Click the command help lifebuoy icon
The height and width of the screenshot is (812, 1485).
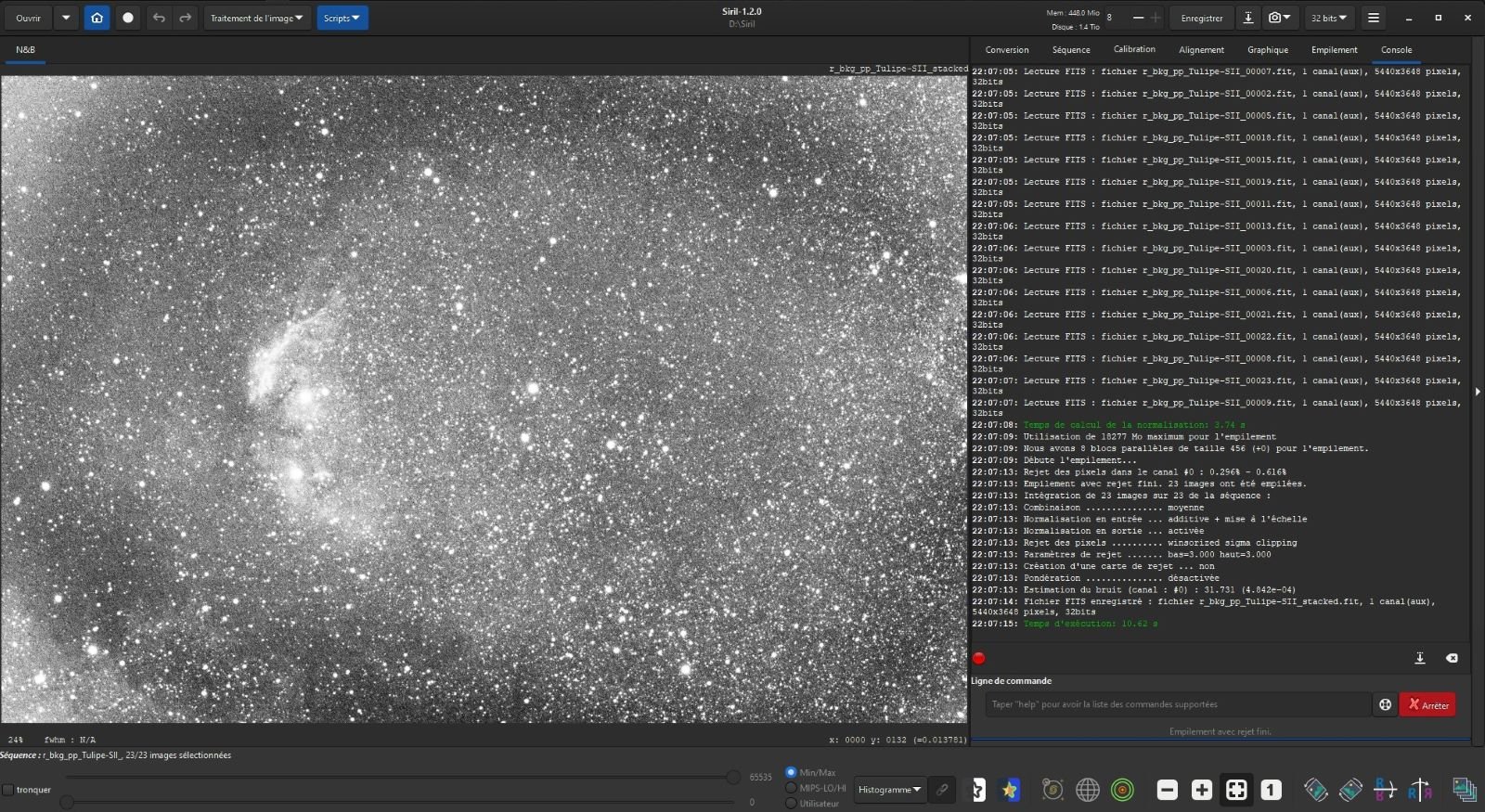coord(1385,704)
